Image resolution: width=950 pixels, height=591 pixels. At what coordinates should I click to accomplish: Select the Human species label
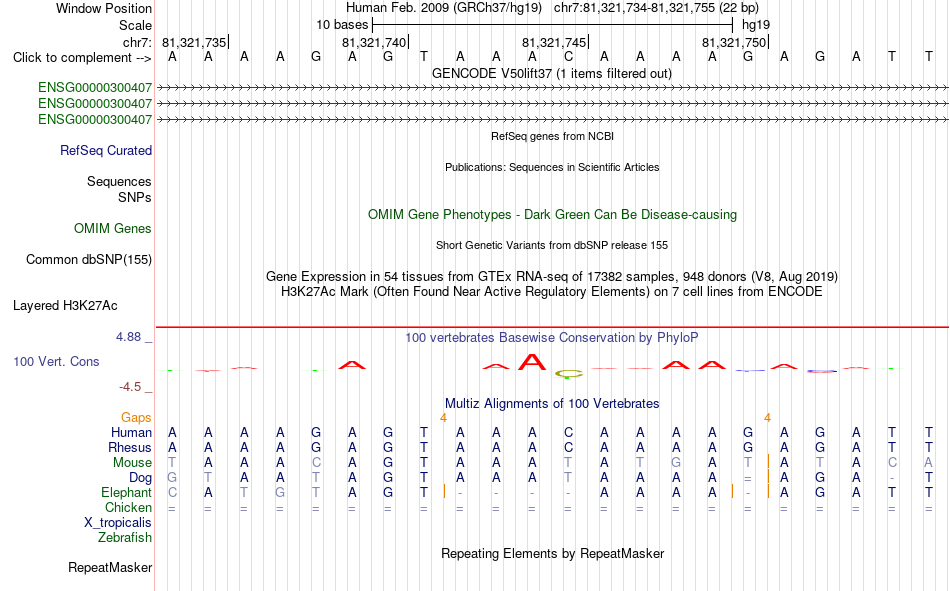(131, 432)
